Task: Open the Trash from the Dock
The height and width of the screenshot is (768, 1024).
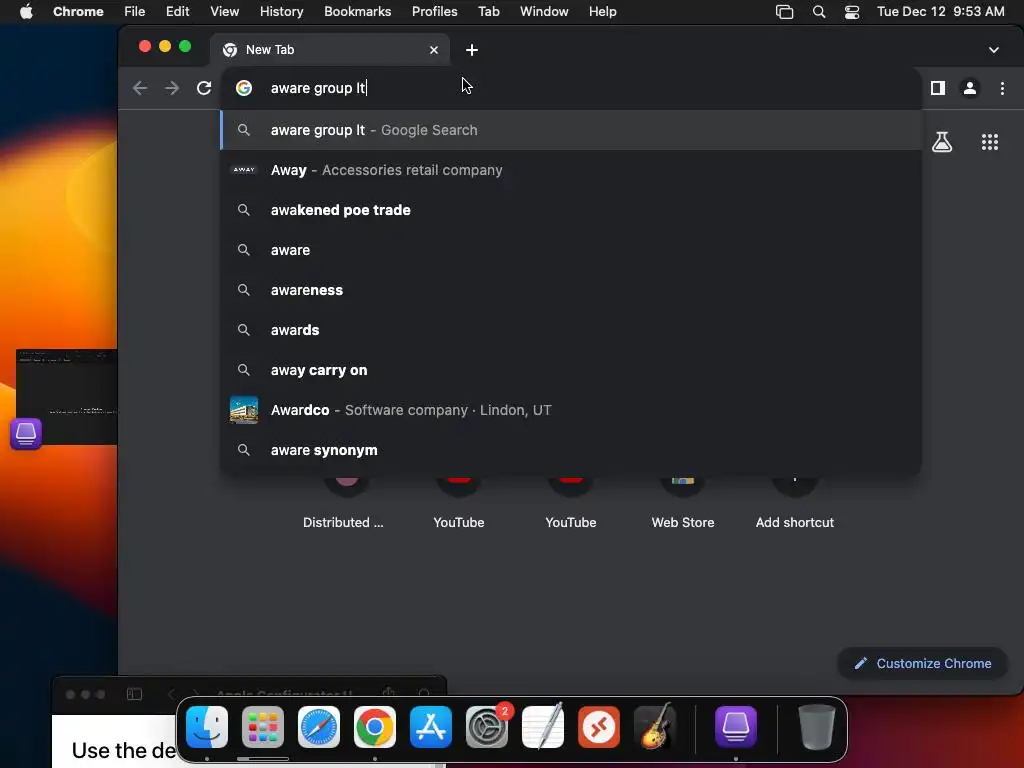Action: tap(816, 726)
